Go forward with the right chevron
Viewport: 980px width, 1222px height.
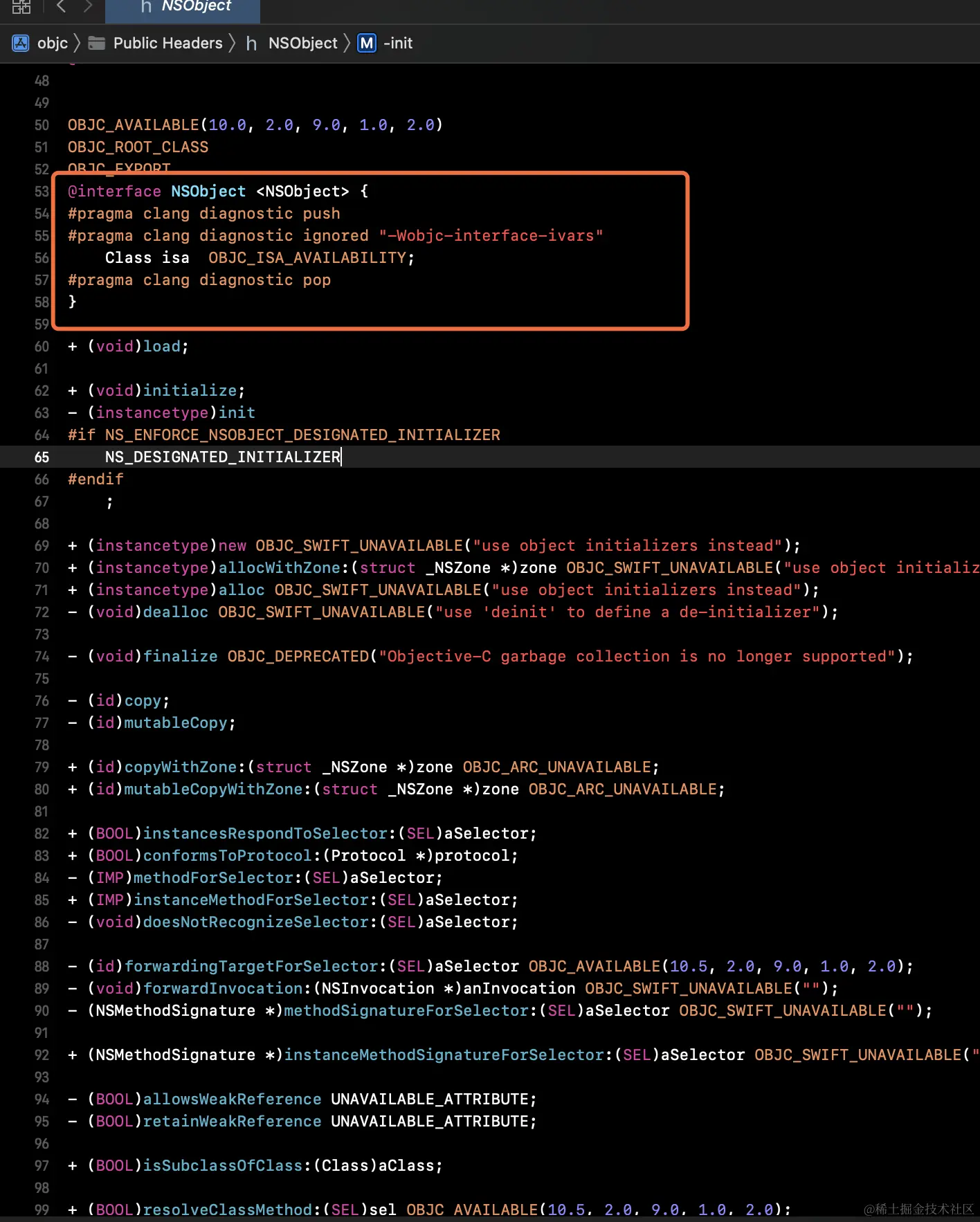pyautogui.click(x=88, y=6)
